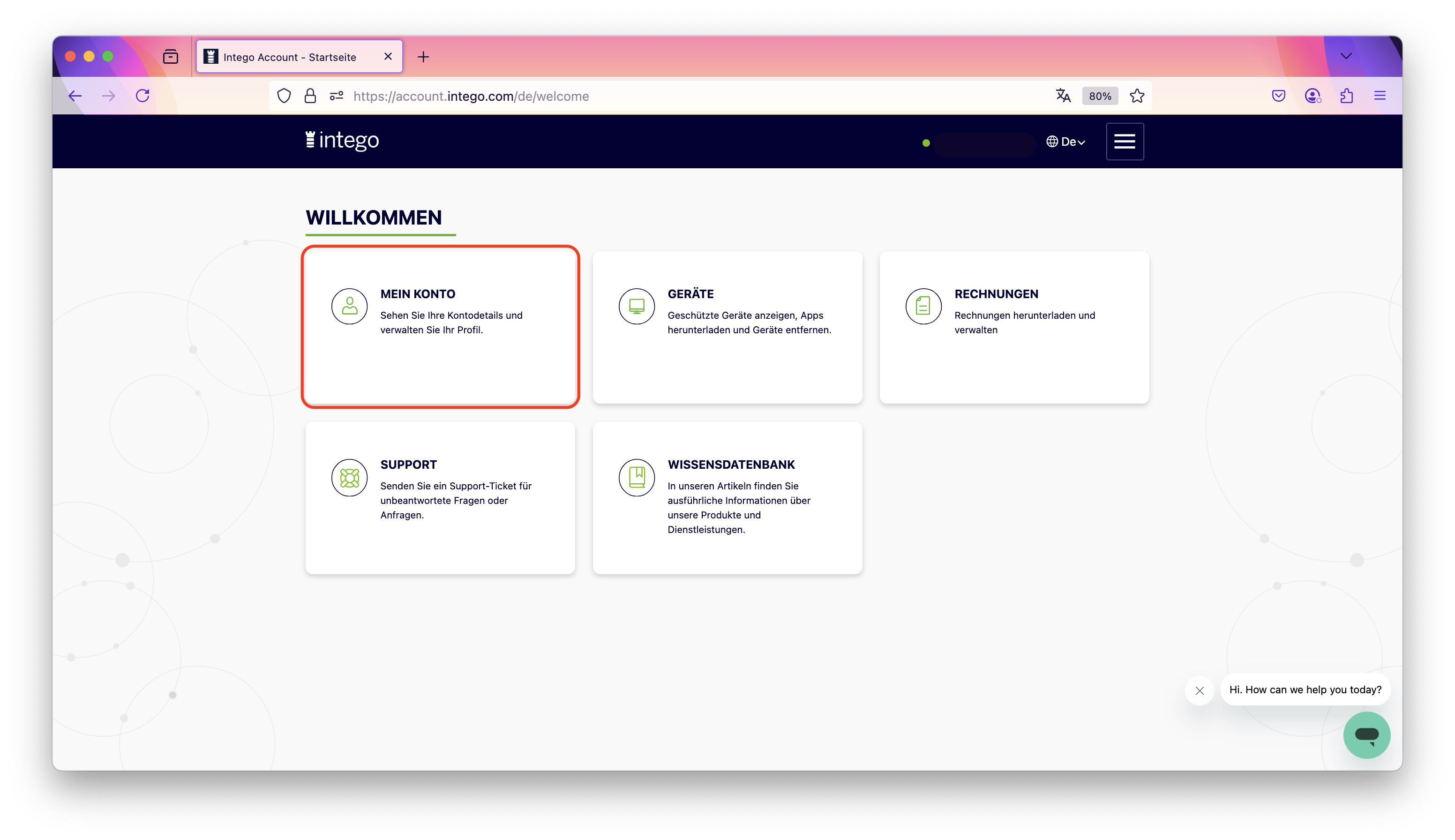The height and width of the screenshot is (840, 1455).
Task: List all tabs dropdown arrow
Action: (1345, 56)
